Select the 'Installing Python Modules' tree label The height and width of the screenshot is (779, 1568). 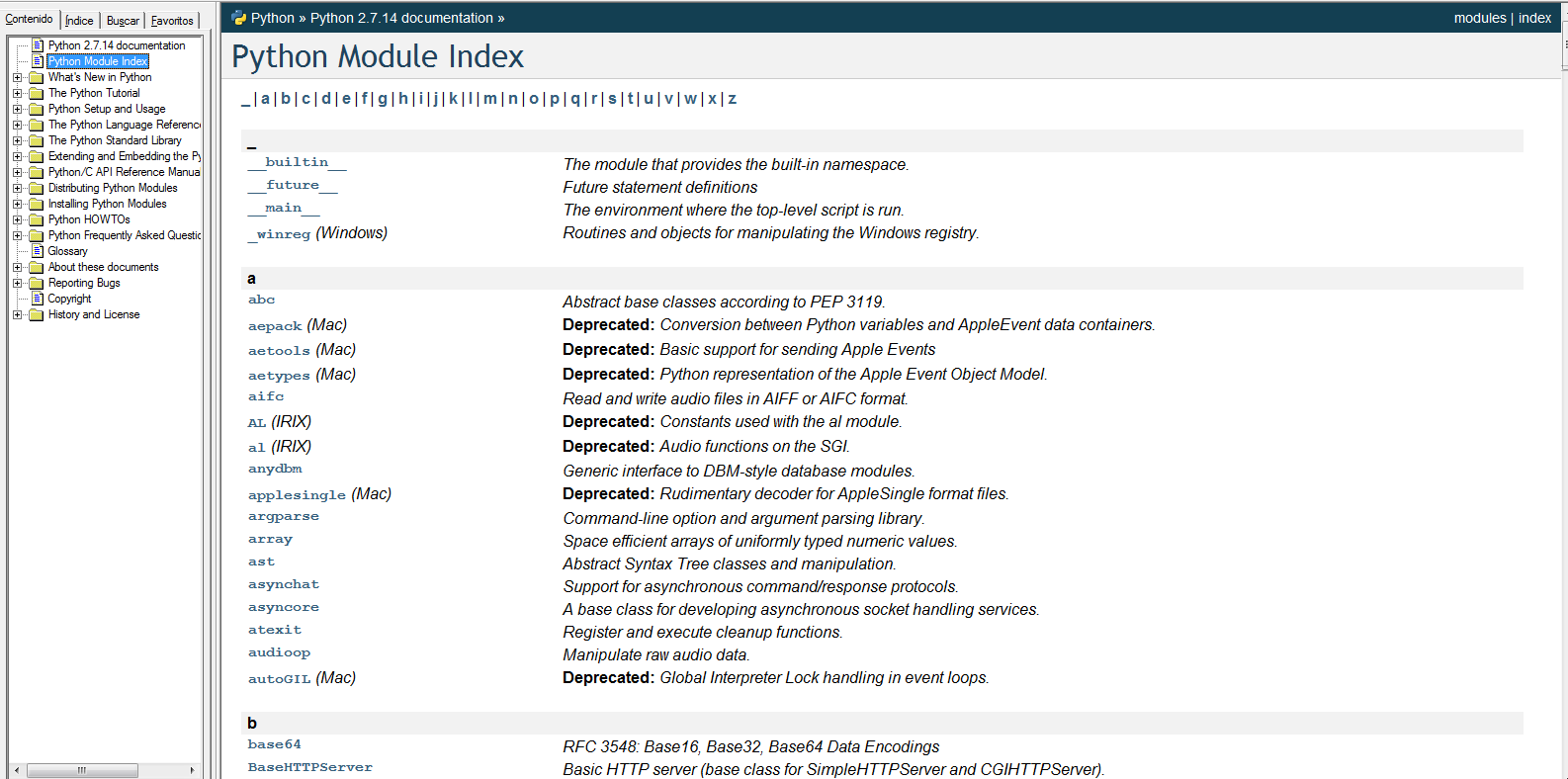coord(107,204)
